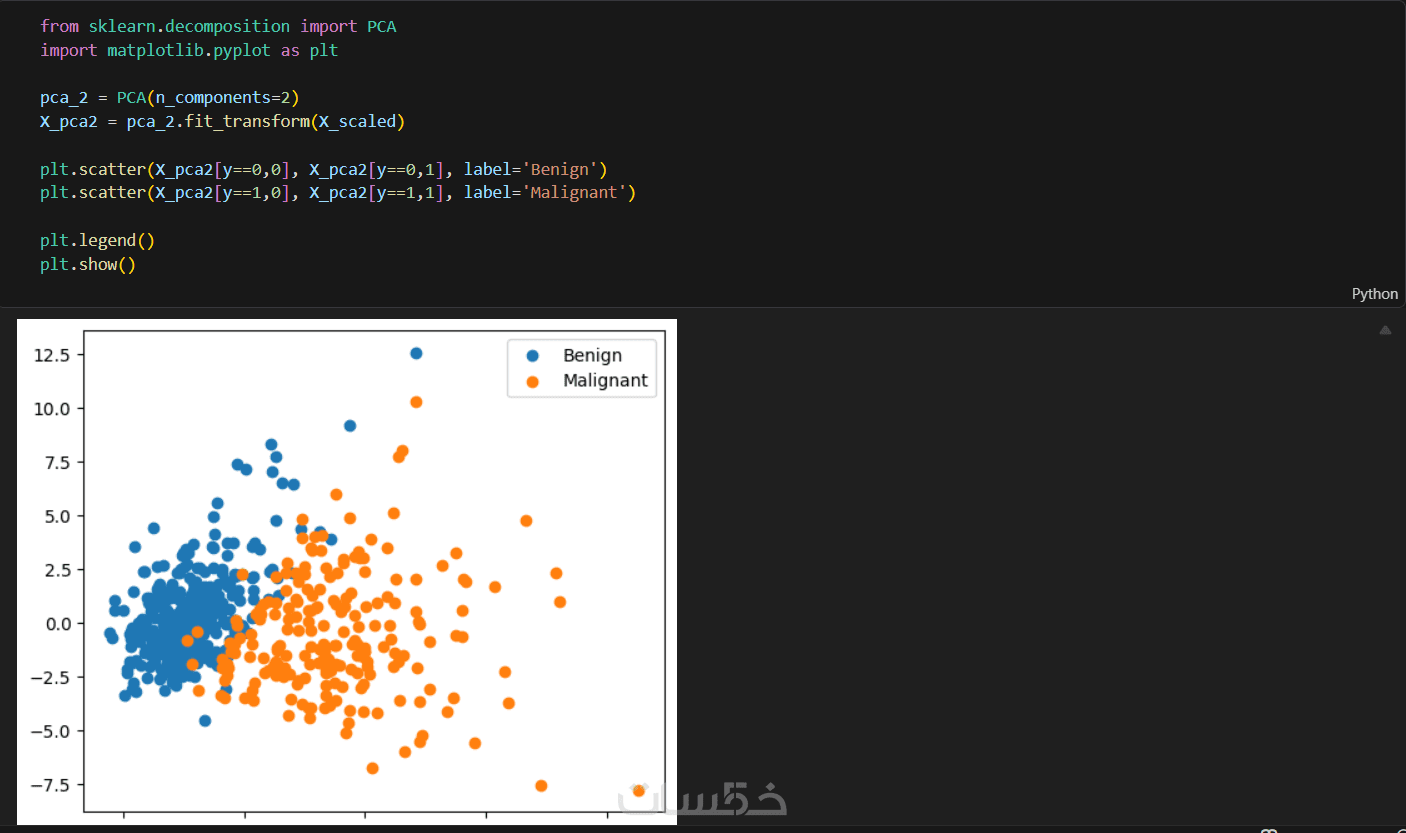Click the 12.5 y-axis tick label
This screenshot has width=1406, height=833.
pyautogui.click(x=51, y=355)
